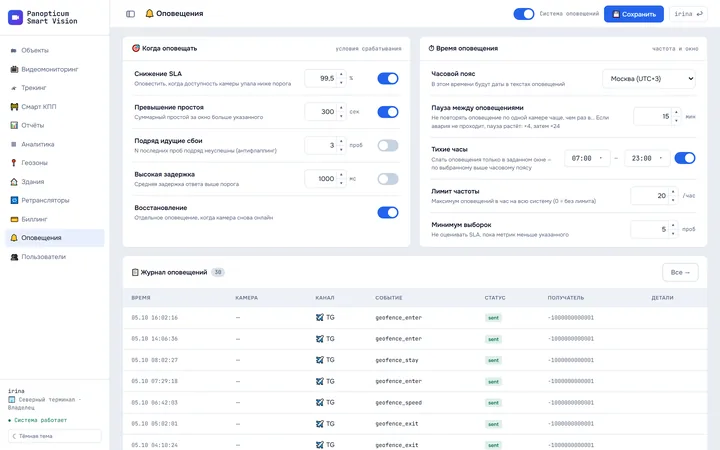Click the Подряд идущие сбои stepper arrows

[341, 146]
